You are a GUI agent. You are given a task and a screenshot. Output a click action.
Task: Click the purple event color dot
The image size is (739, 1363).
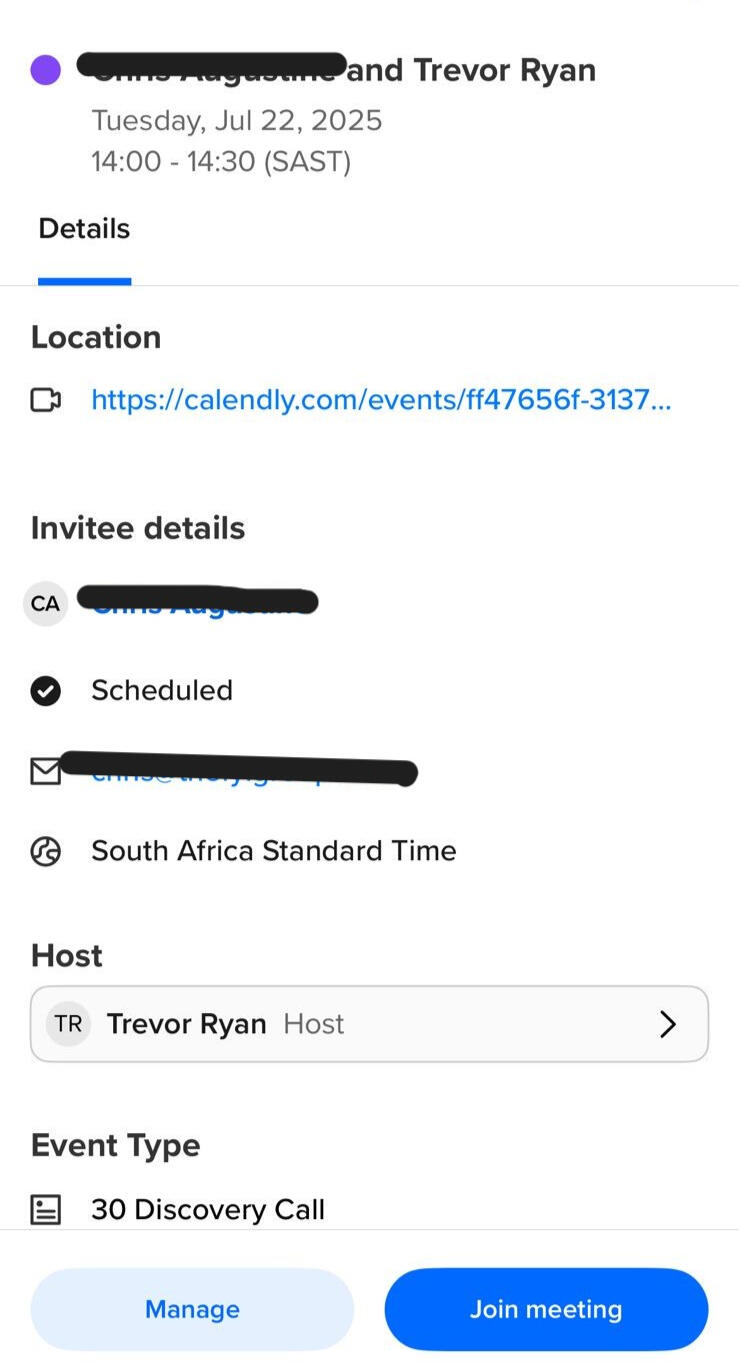pyautogui.click(x=45, y=70)
